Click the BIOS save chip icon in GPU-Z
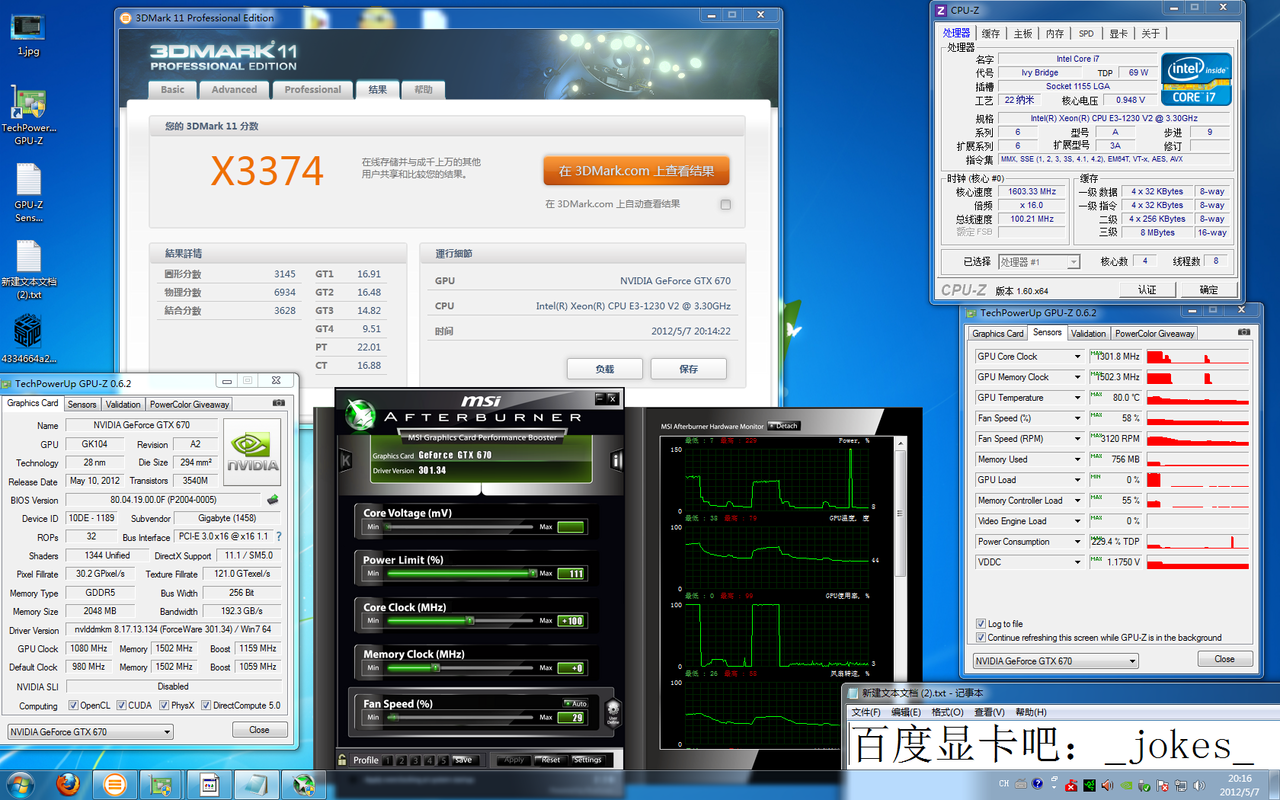The width and height of the screenshot is (1280, 800). click(272, 500)
